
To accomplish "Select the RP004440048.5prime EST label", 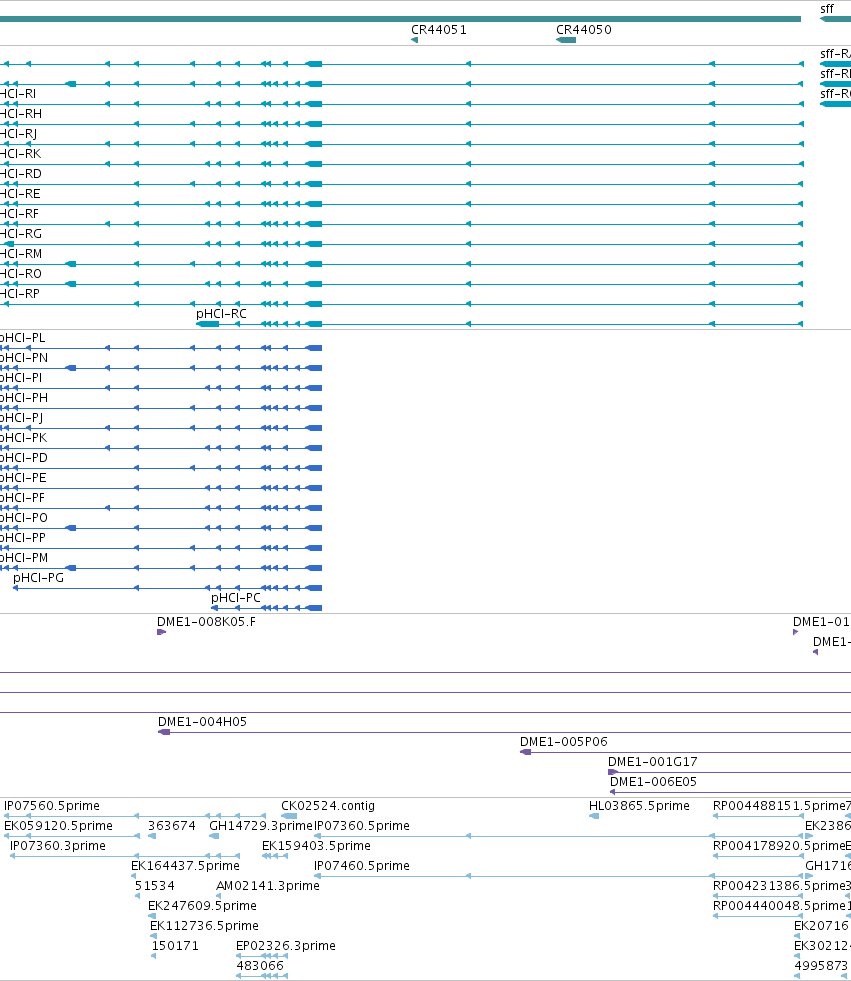I will pos(779,906).
